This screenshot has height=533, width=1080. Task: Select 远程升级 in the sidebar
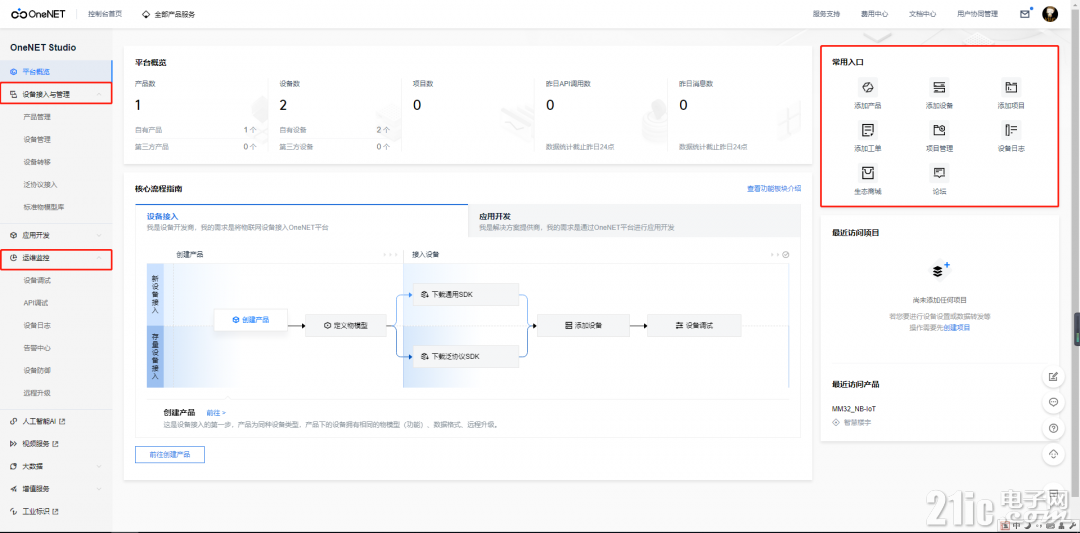pos(37,393)
